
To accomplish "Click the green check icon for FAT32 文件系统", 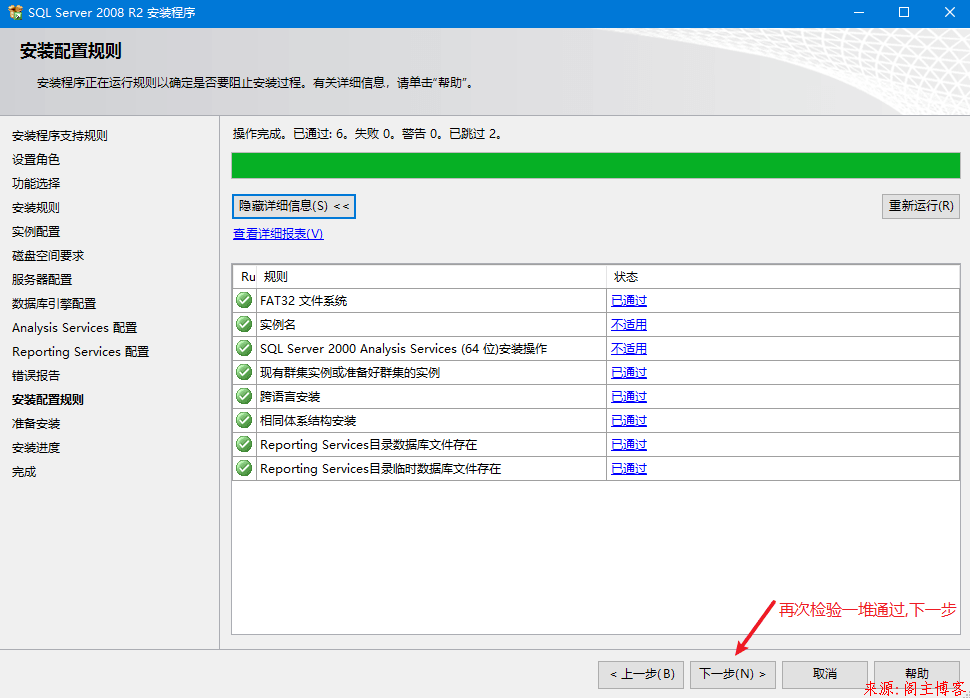I will (x=244, y=300).
